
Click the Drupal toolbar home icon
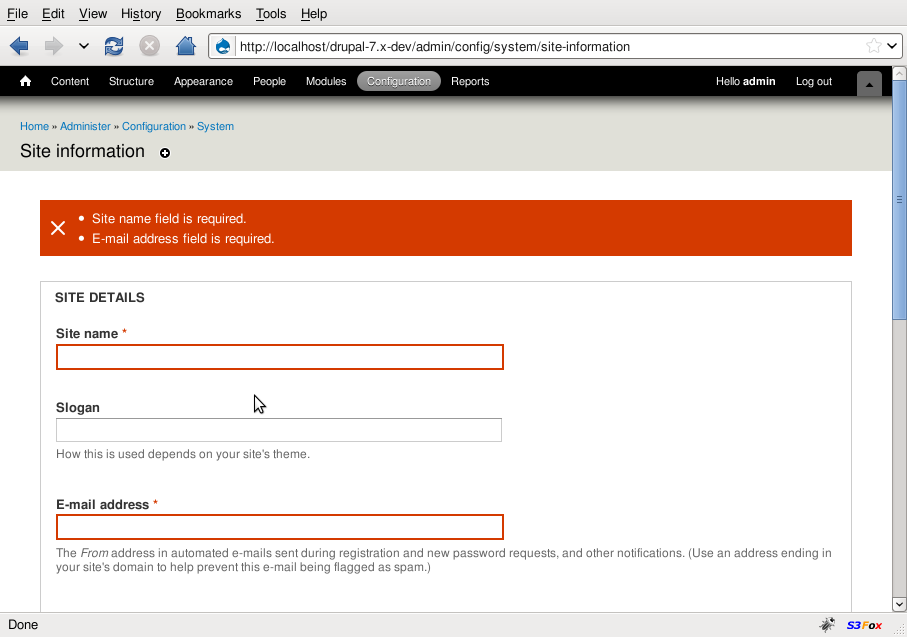click(25, 81)
